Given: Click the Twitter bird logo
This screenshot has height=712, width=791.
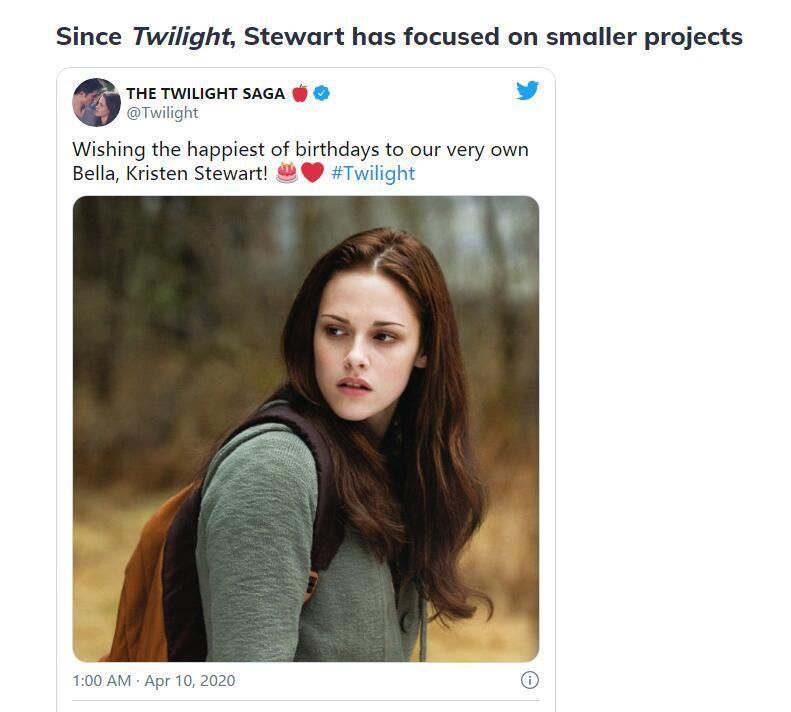Looking at the screenshot, I should point(527,91).
